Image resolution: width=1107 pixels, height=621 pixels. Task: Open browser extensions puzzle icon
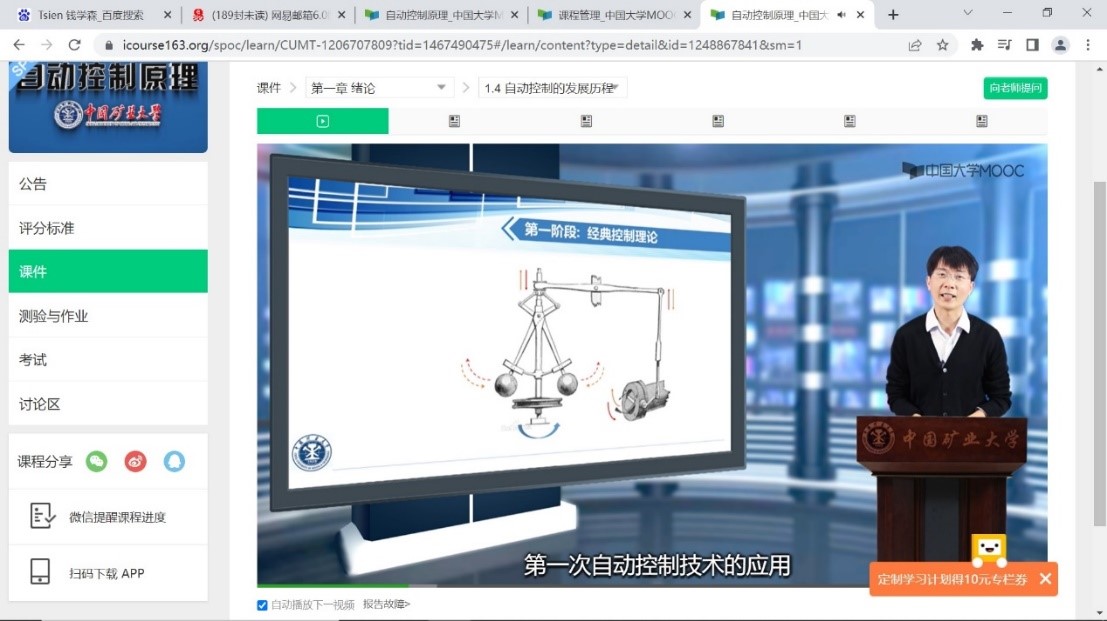977,45
